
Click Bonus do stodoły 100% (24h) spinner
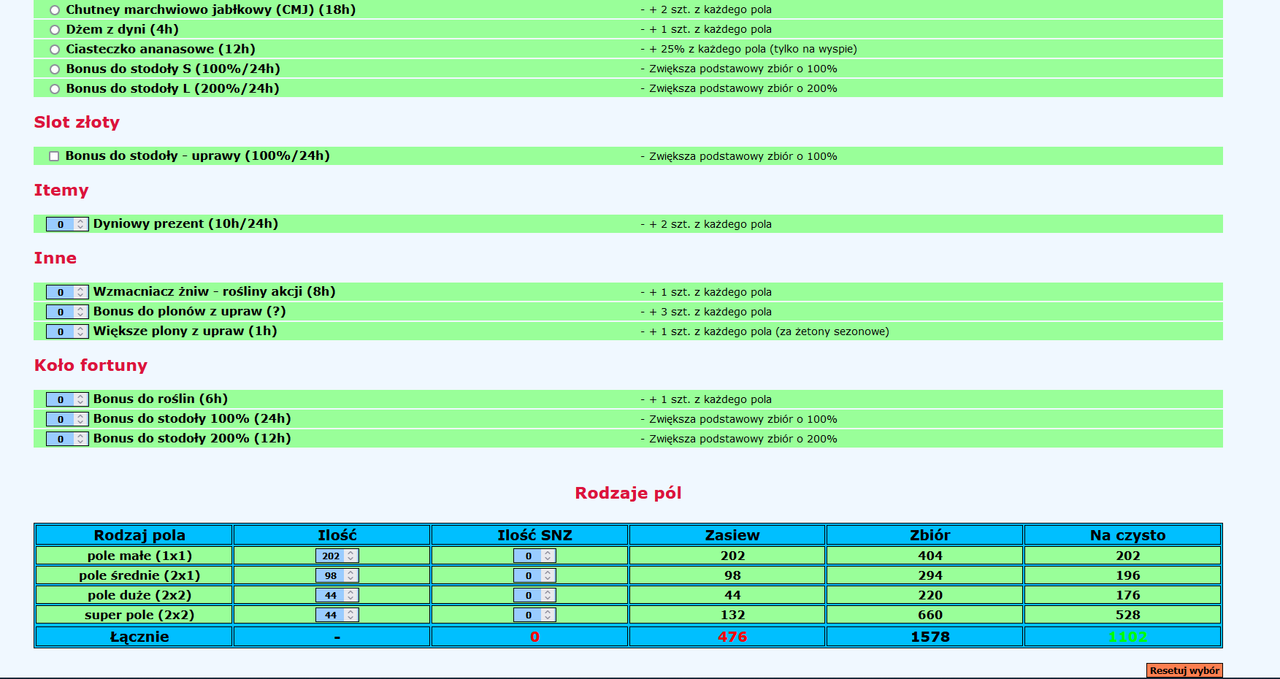tap(67, 419)
